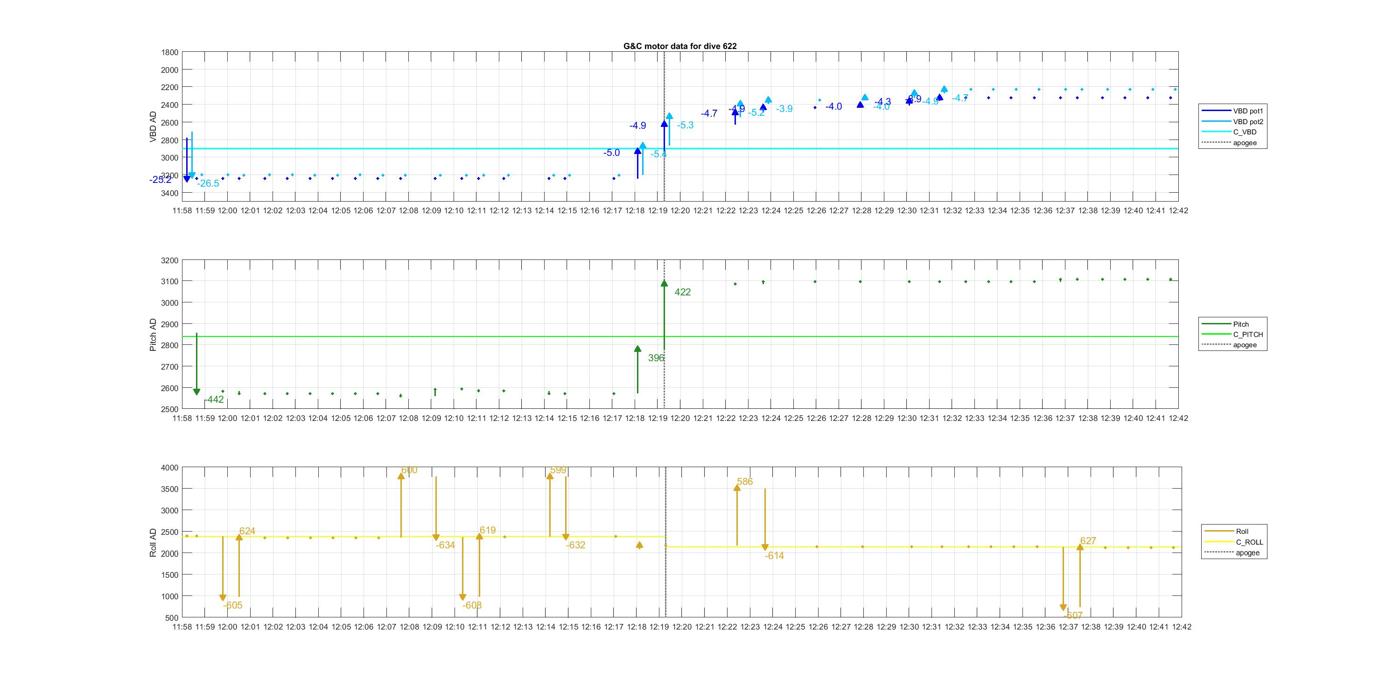Click the '-608' data label in Roll plot
The width and height of the screenshot is (1400, 693).
tap(472, 606)
